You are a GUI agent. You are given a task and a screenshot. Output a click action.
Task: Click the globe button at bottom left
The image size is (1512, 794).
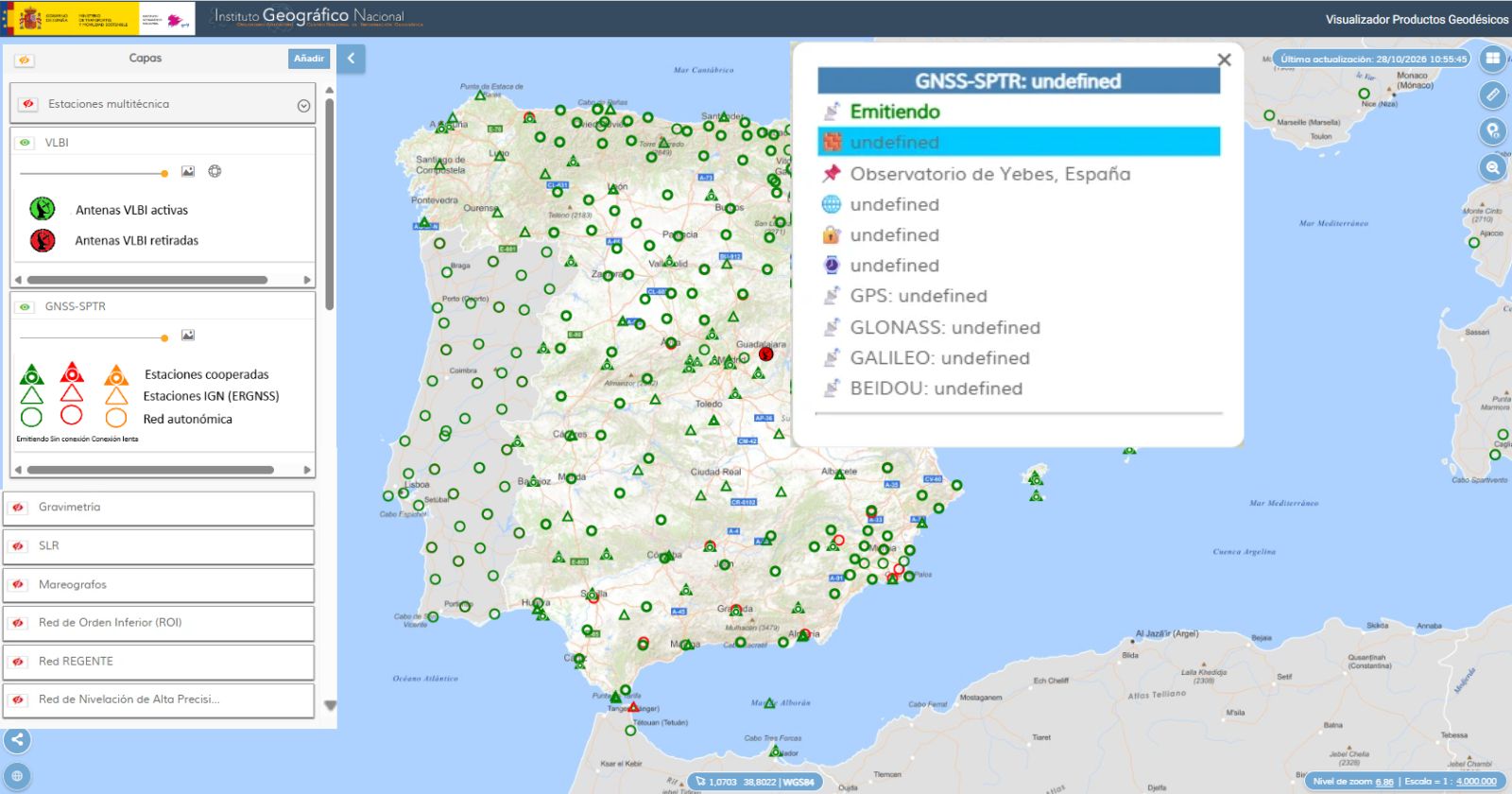click(17, 776)
